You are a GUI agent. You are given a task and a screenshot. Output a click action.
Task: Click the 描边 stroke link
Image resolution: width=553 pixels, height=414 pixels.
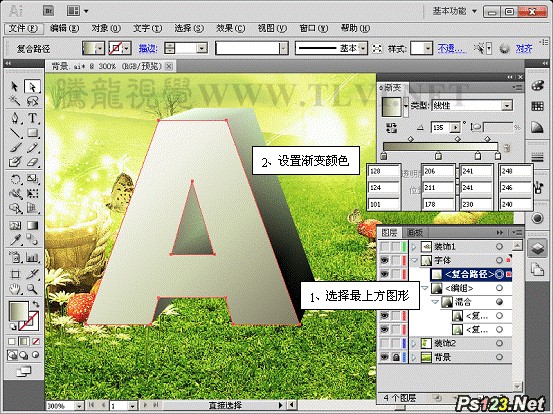tap(148, 48)
